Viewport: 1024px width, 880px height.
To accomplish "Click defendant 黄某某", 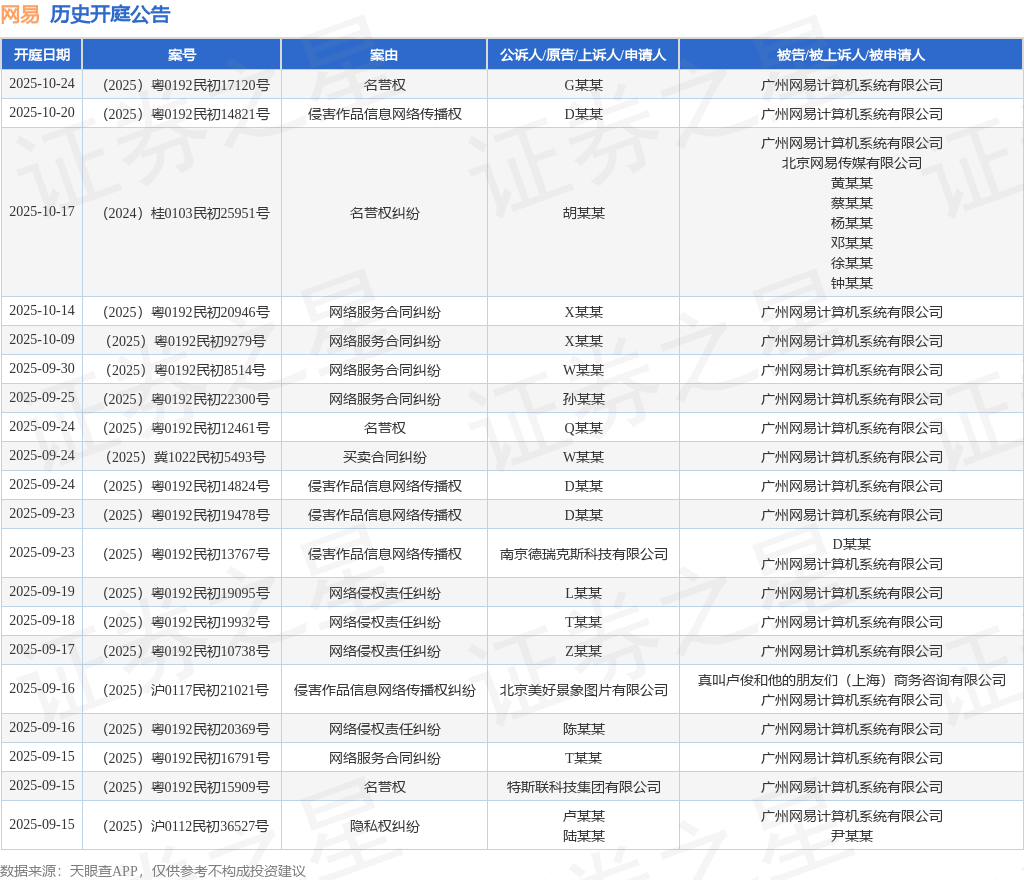I will click(852, 183).
